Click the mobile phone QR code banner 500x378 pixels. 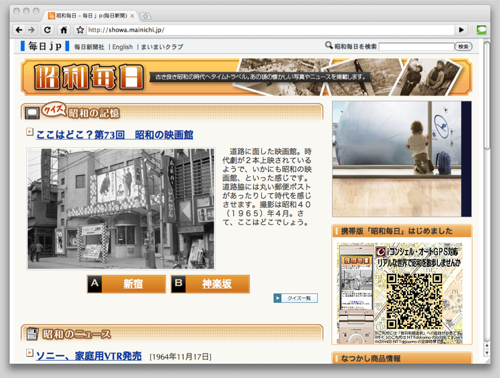pyautogui.click(x=401, y=293)
